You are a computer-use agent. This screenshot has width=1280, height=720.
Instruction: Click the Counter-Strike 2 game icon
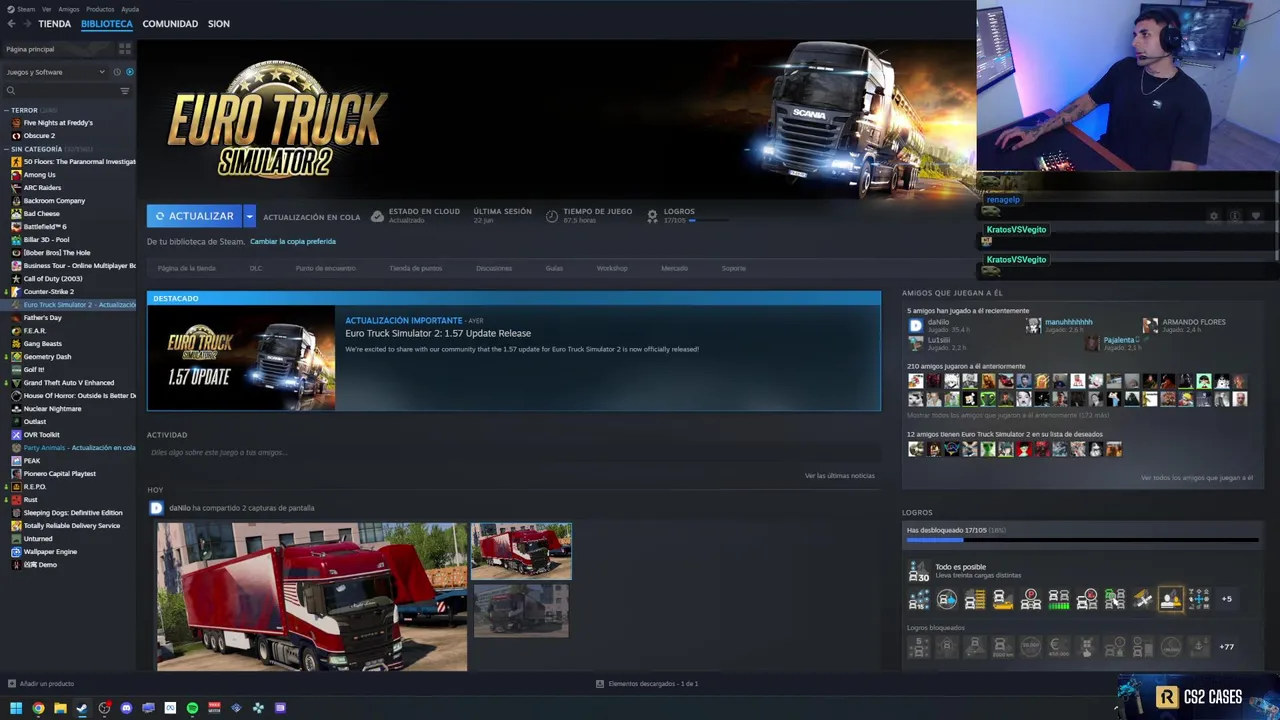(x=16, y=292)
